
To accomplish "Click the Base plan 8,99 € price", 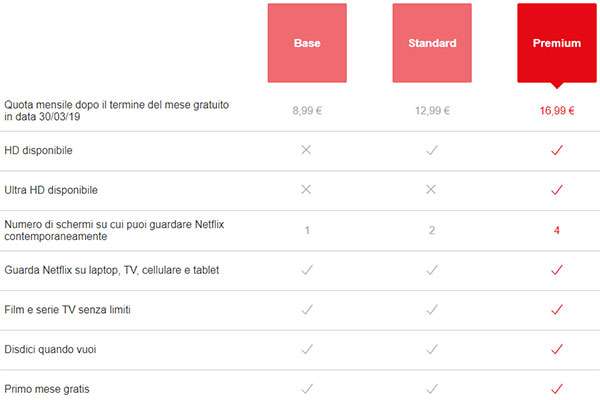I will pos(307,110).
